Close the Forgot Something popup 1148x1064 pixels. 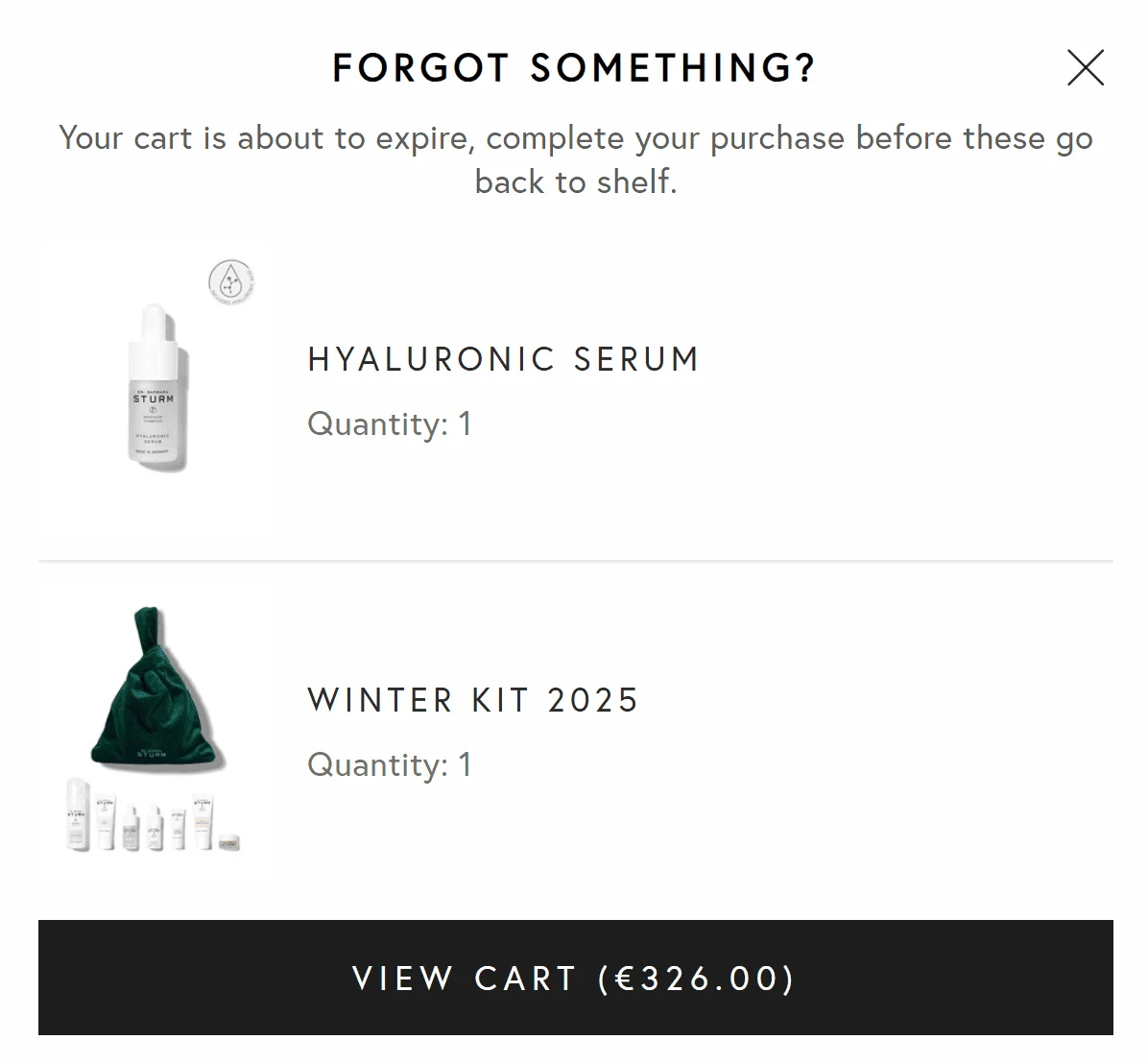[1085, 68]
